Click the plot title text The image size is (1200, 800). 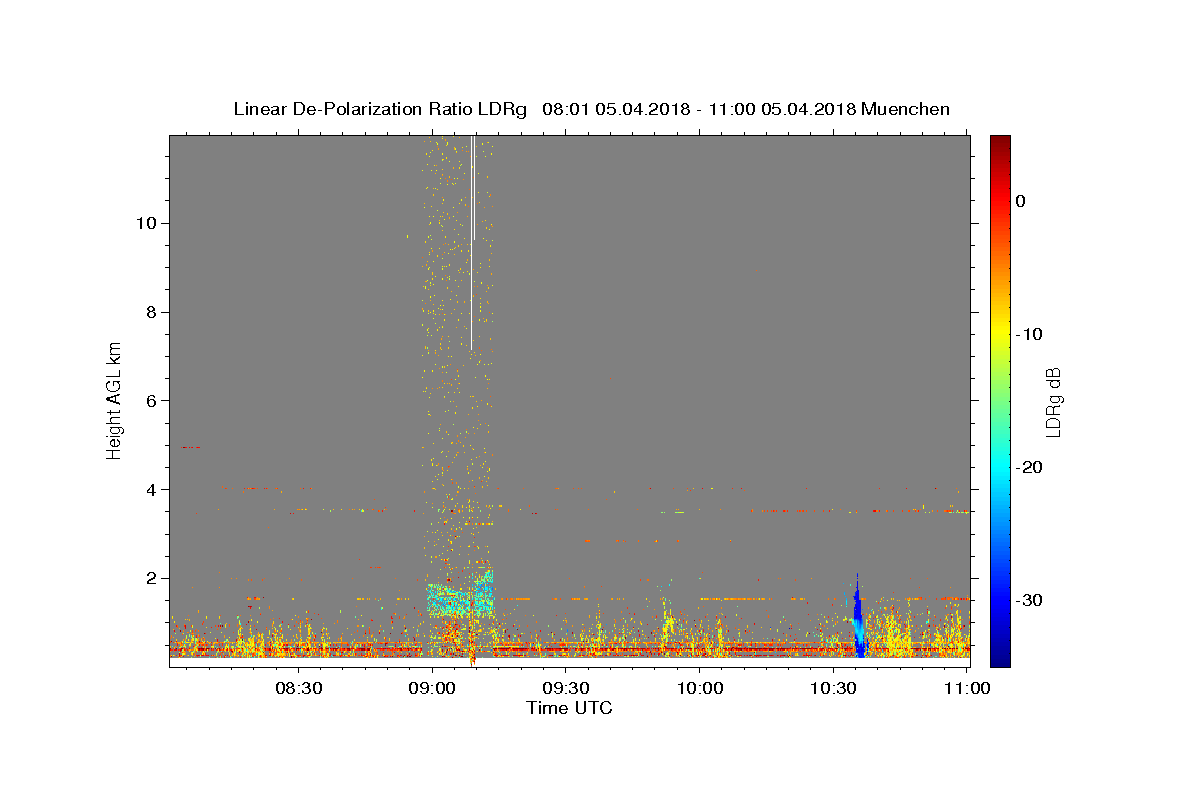[592, 109]
